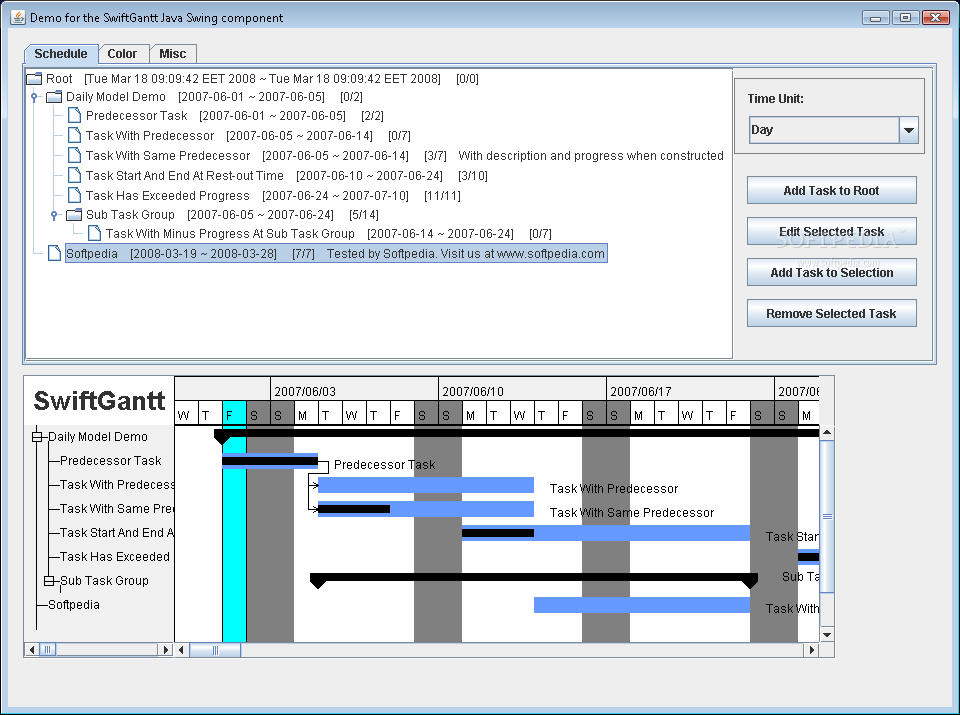Open the Time Unit dropdown arrow
The width and height of the screenshot is (960, 715).
(x=909, y=130)
